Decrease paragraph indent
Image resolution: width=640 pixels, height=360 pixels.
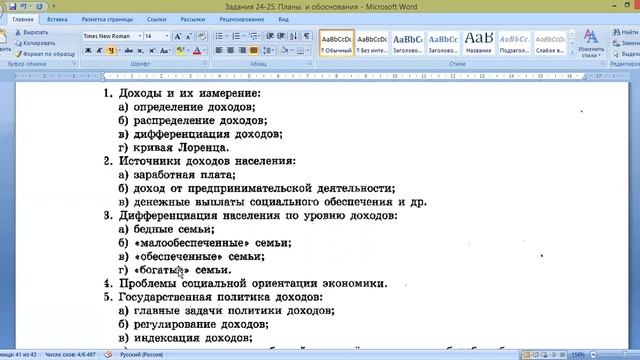pos(269,36)
